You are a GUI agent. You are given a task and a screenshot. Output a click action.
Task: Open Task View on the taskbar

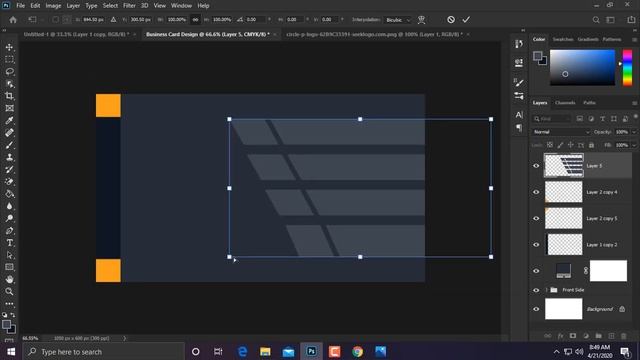pos(218,351)
